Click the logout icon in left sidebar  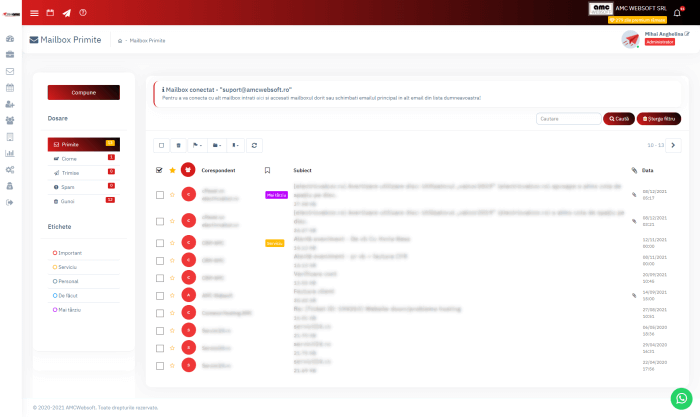click(x=10, y=202)
